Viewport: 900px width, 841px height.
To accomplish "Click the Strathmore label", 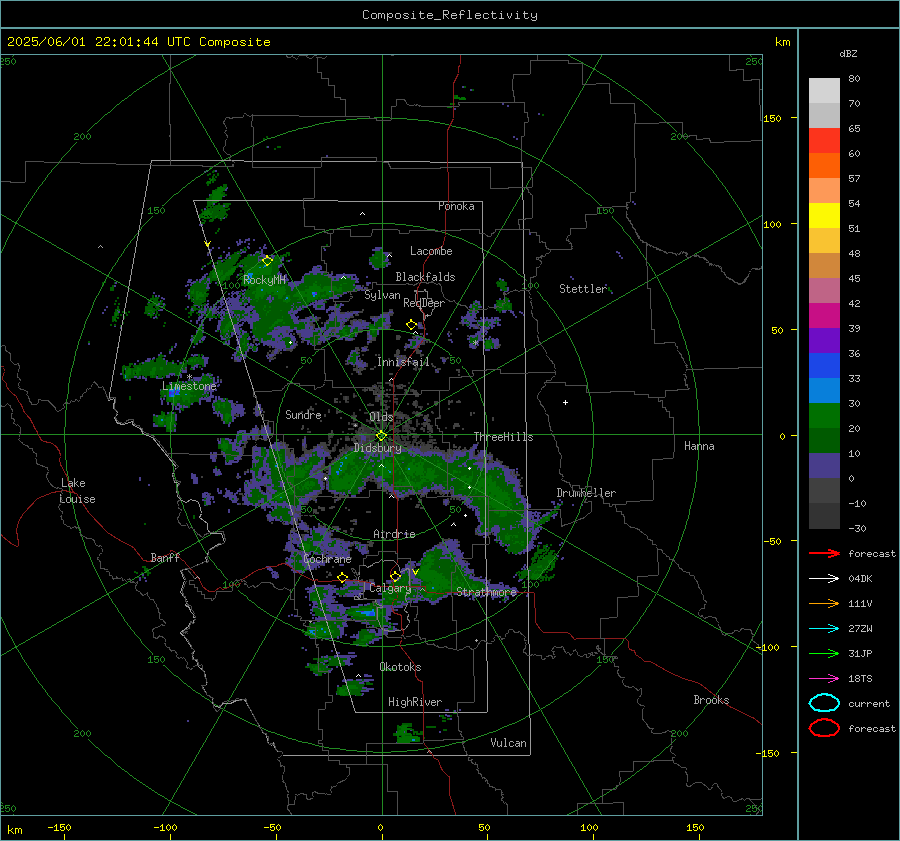I will [486, 592].
